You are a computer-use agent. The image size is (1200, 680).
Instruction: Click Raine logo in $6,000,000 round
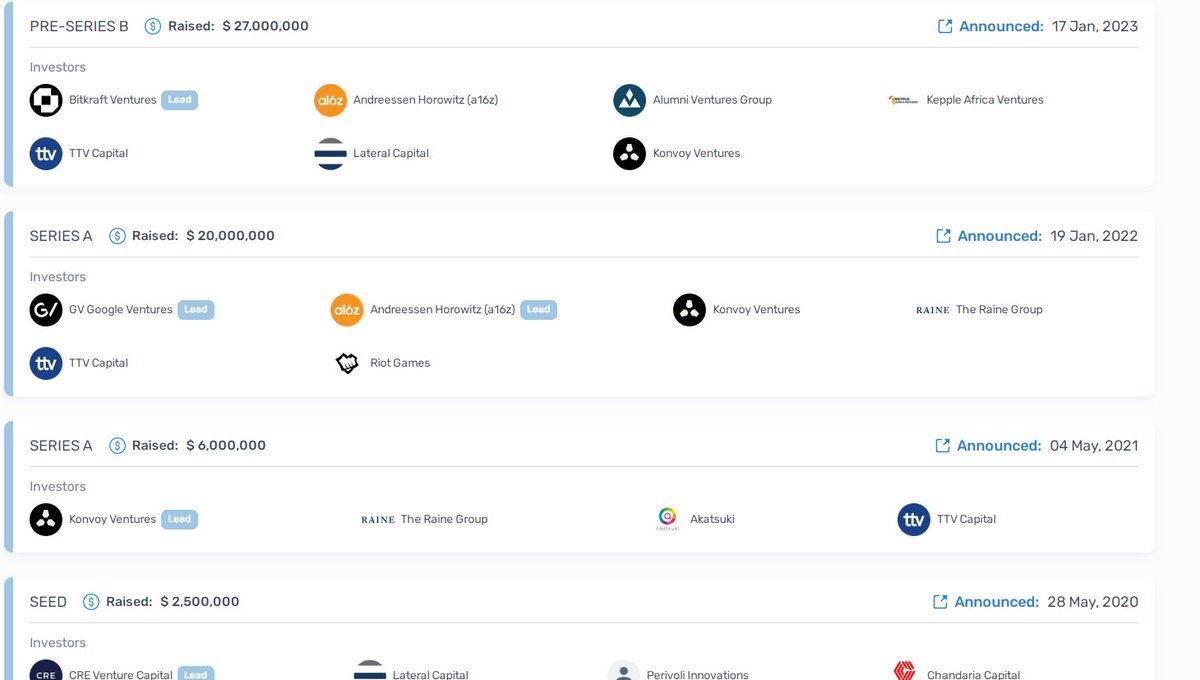point(378,520)
